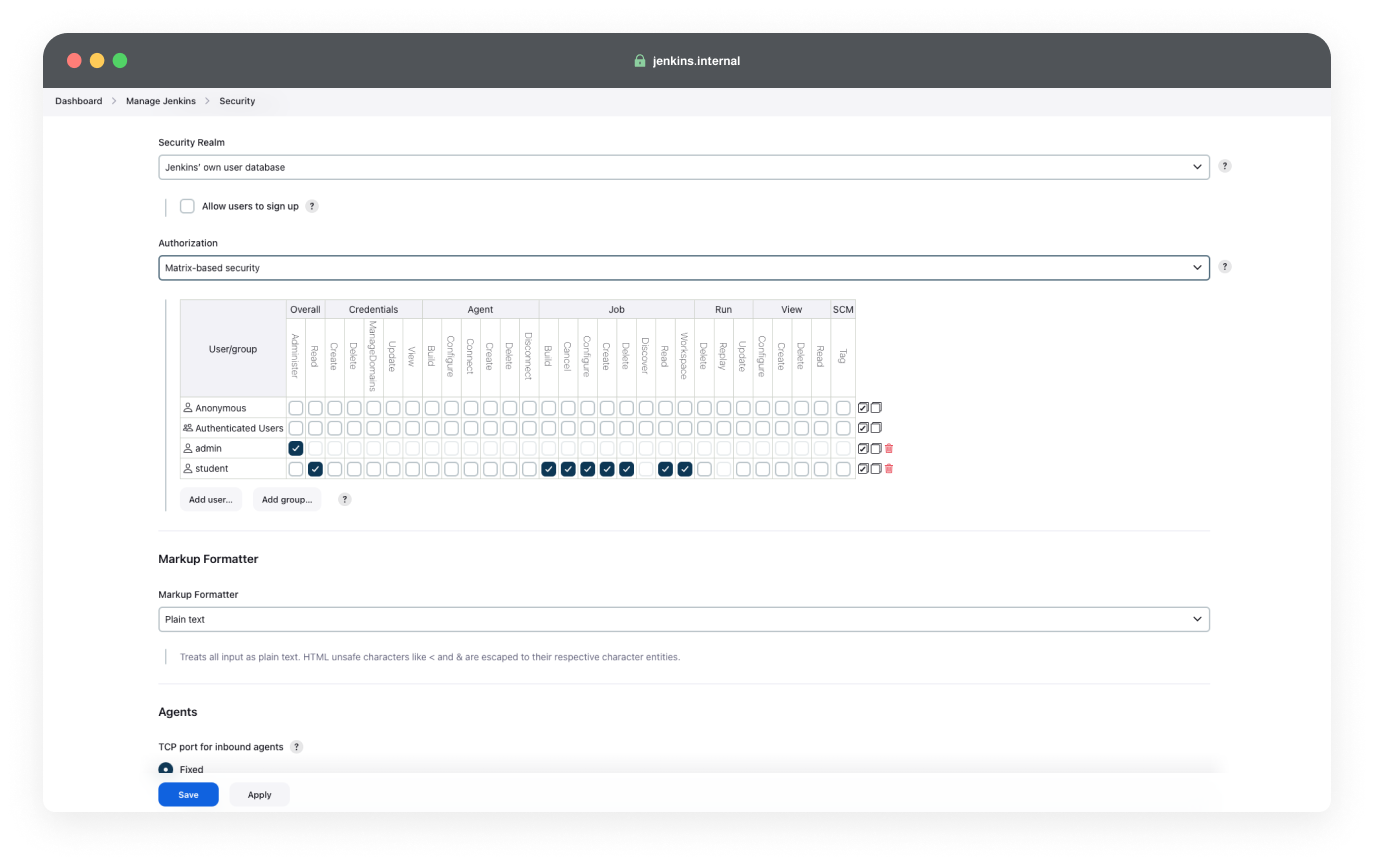Select all permissions for Anonymous row
Image resolution: width=1374 pixels, height=865 pixels.
863,408
